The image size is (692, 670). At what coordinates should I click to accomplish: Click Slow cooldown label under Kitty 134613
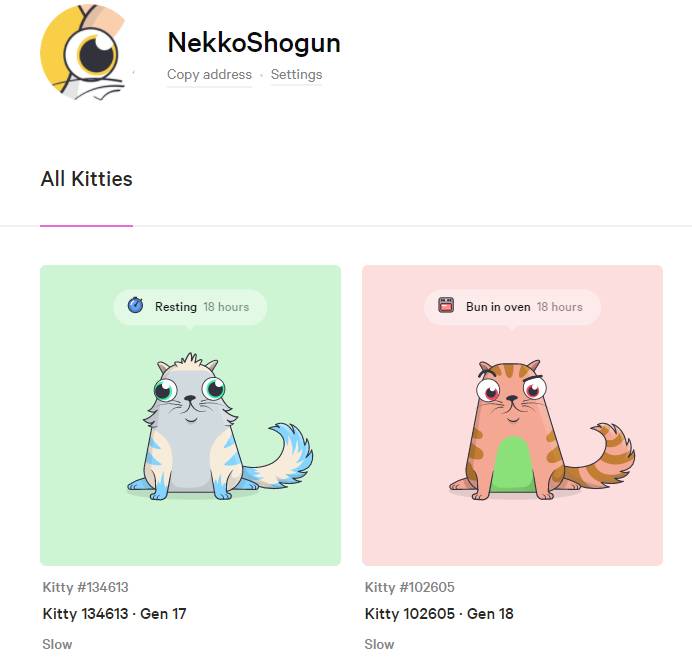[57, 644]
